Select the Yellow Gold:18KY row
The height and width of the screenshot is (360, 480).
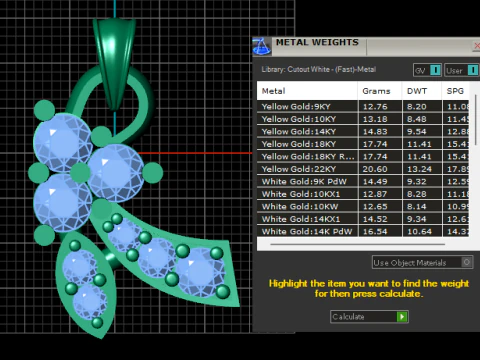click(x=363, y=144)
